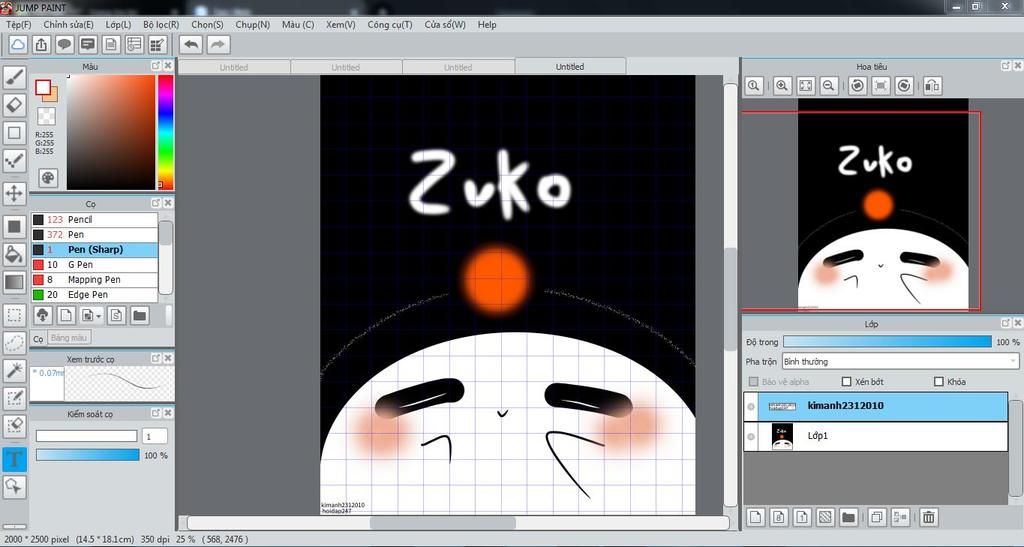The image size is (1024, 547).
Task: Click the Zoom Out navigator icon
Action: tap(829, 86)
